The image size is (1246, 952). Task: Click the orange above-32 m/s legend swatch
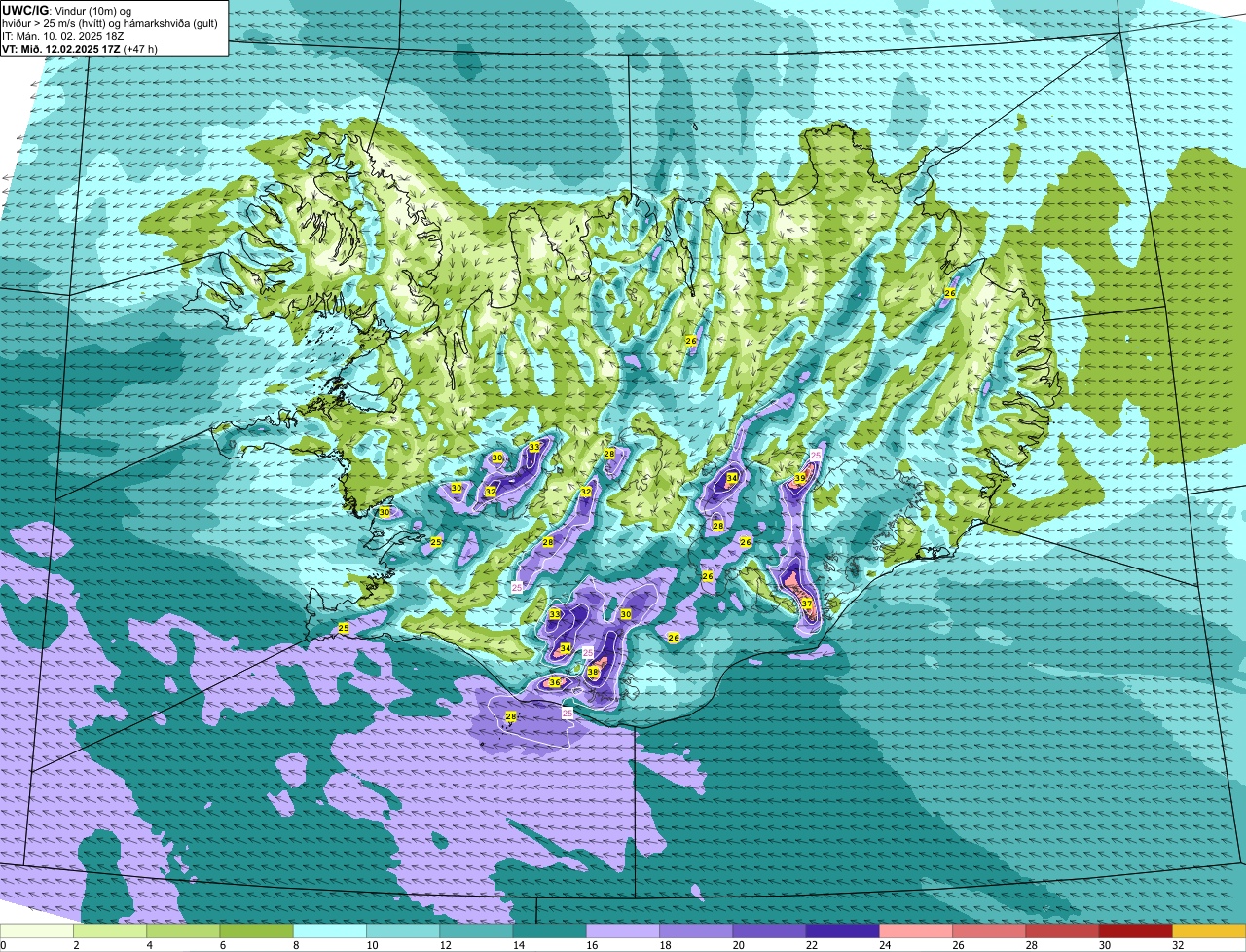(1209, 931)
